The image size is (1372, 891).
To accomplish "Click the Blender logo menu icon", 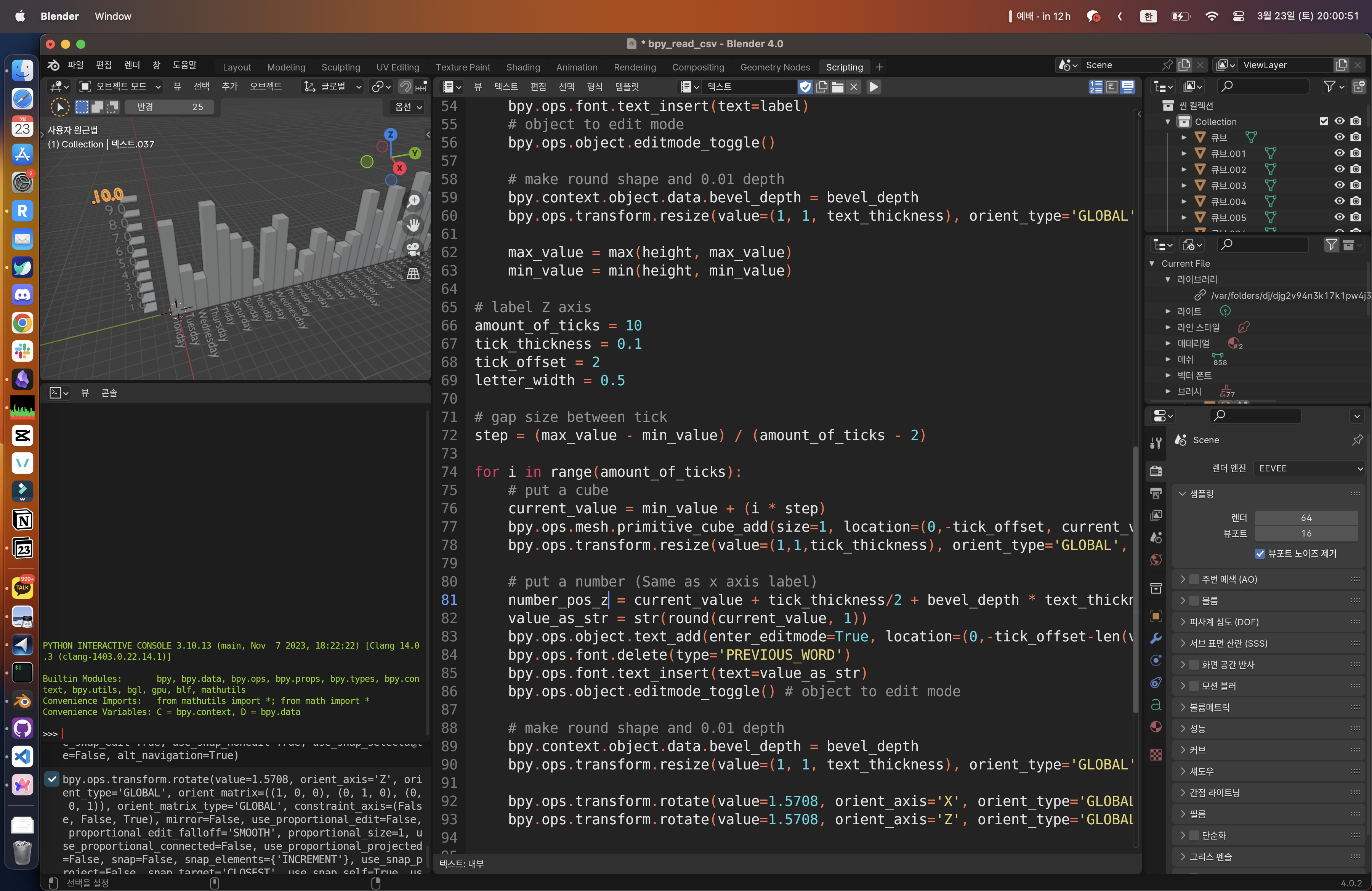I will click(54, 65).
